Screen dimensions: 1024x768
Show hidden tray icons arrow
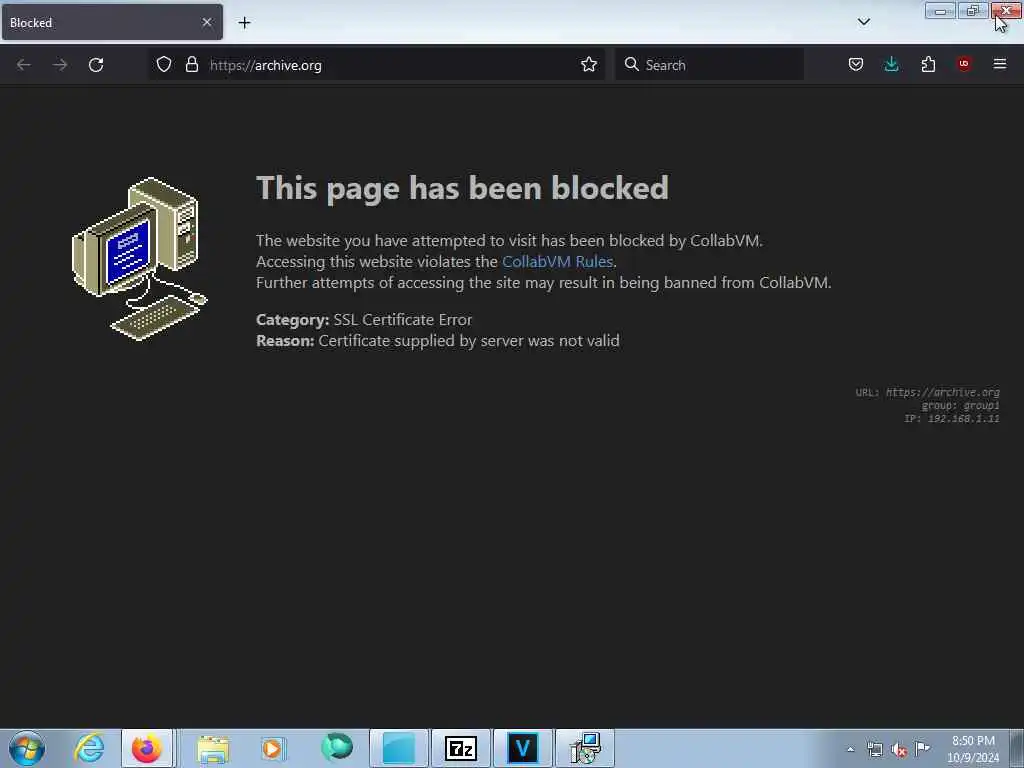(x=850, y=749)
